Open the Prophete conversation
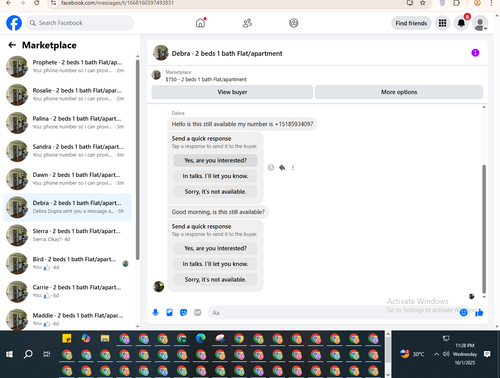 (x=67, y=66)
